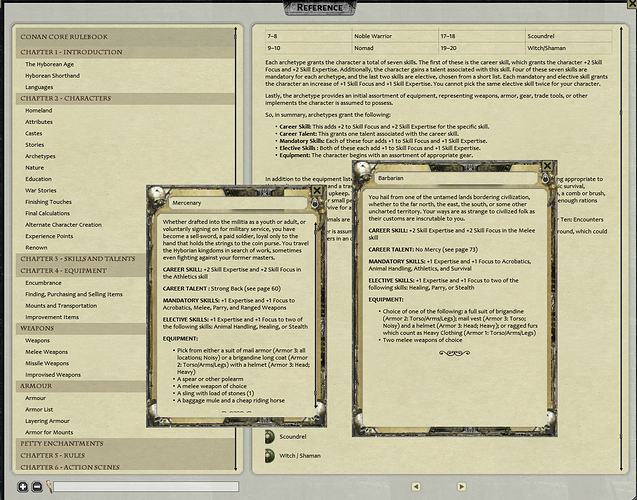Open the Improvised Weapons page
The height and width of the screenshot is (500, 637).
[53, 374]
